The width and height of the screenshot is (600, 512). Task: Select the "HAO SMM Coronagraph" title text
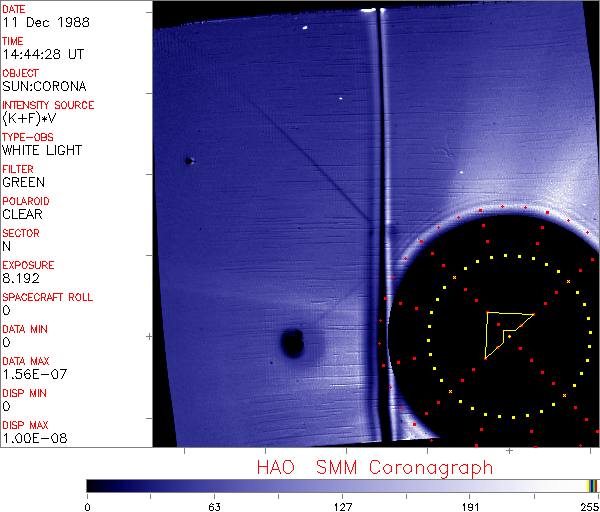pyautogui.click(x=375, y=467)
